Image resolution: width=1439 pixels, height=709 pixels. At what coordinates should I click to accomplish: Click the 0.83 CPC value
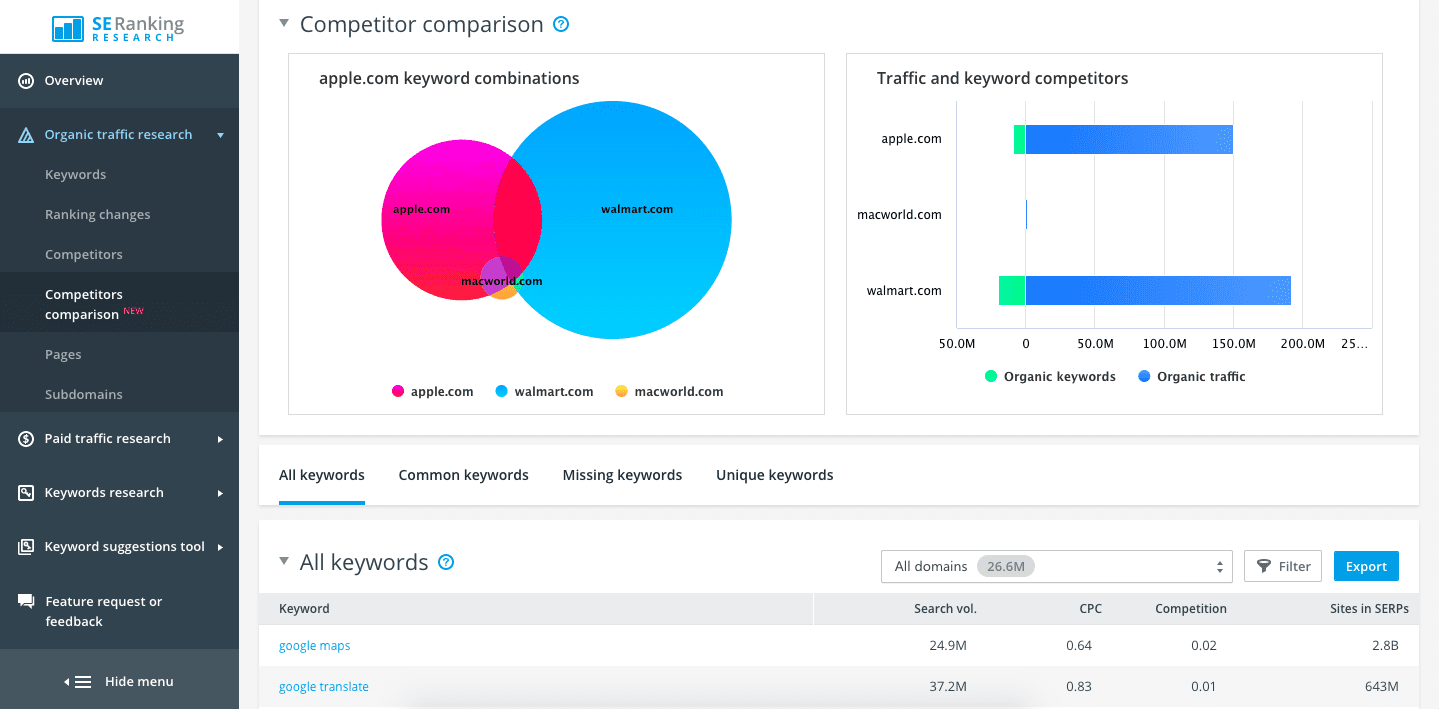point(1079,687)
